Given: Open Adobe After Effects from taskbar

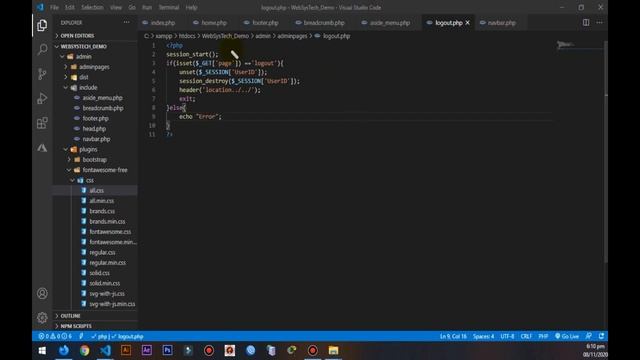Looking at the screenshot, I should (147, 350).
